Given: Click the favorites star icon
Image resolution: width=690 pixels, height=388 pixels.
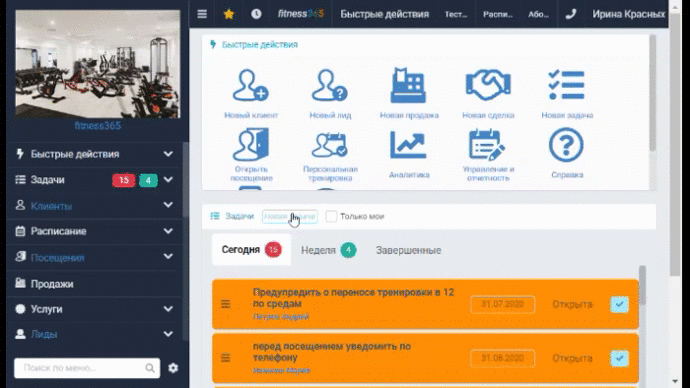Looking at the screenshot, I should coord(228,14).
